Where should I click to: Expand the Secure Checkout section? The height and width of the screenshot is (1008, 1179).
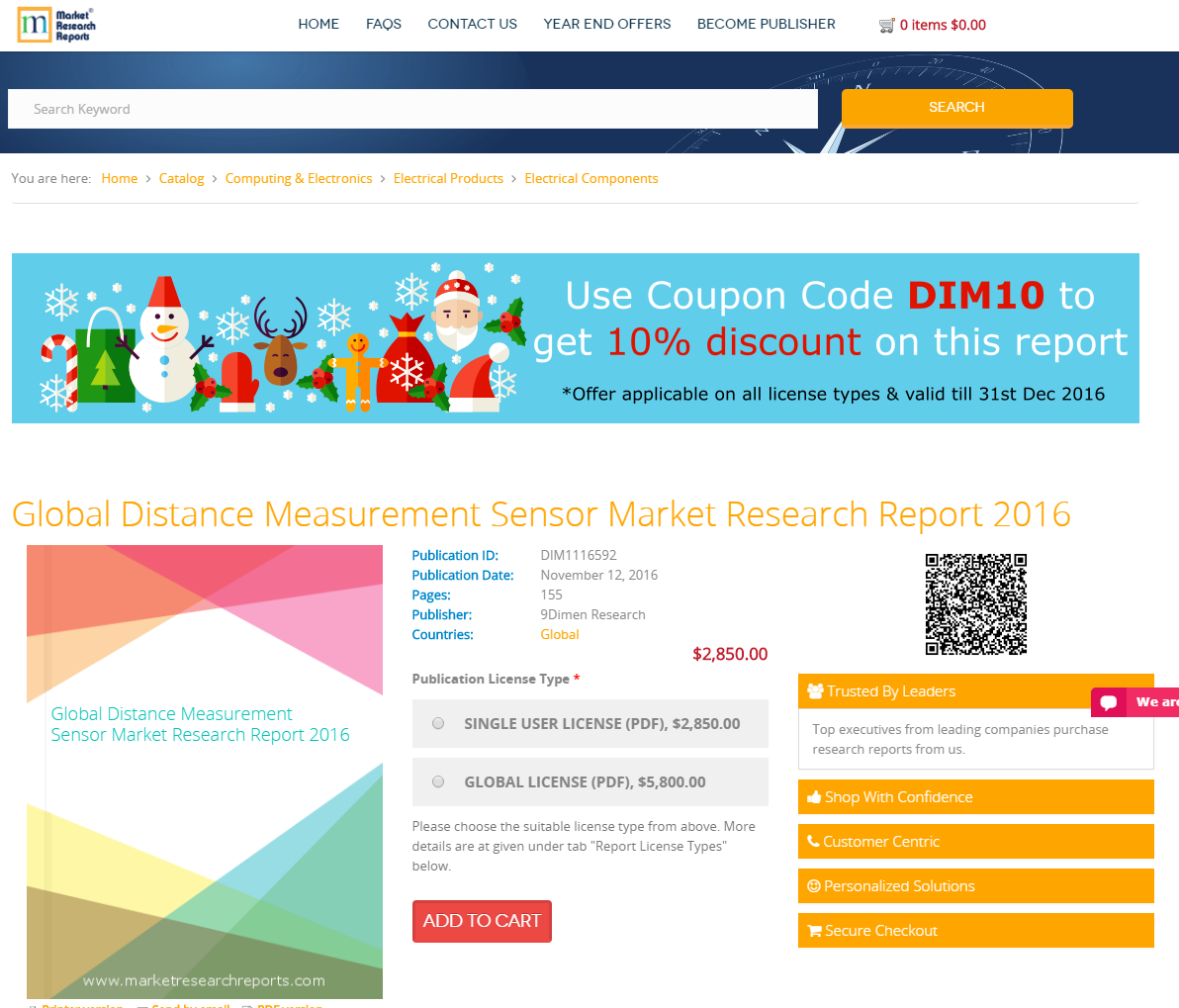[976, 931]
